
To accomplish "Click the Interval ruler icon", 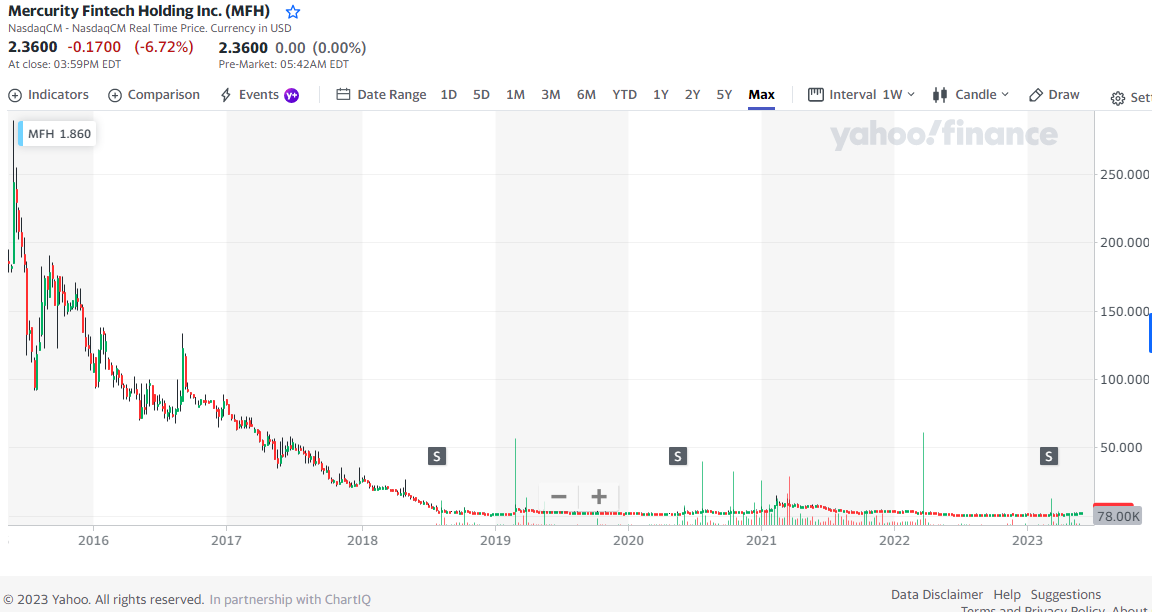I will pos(815,95).
